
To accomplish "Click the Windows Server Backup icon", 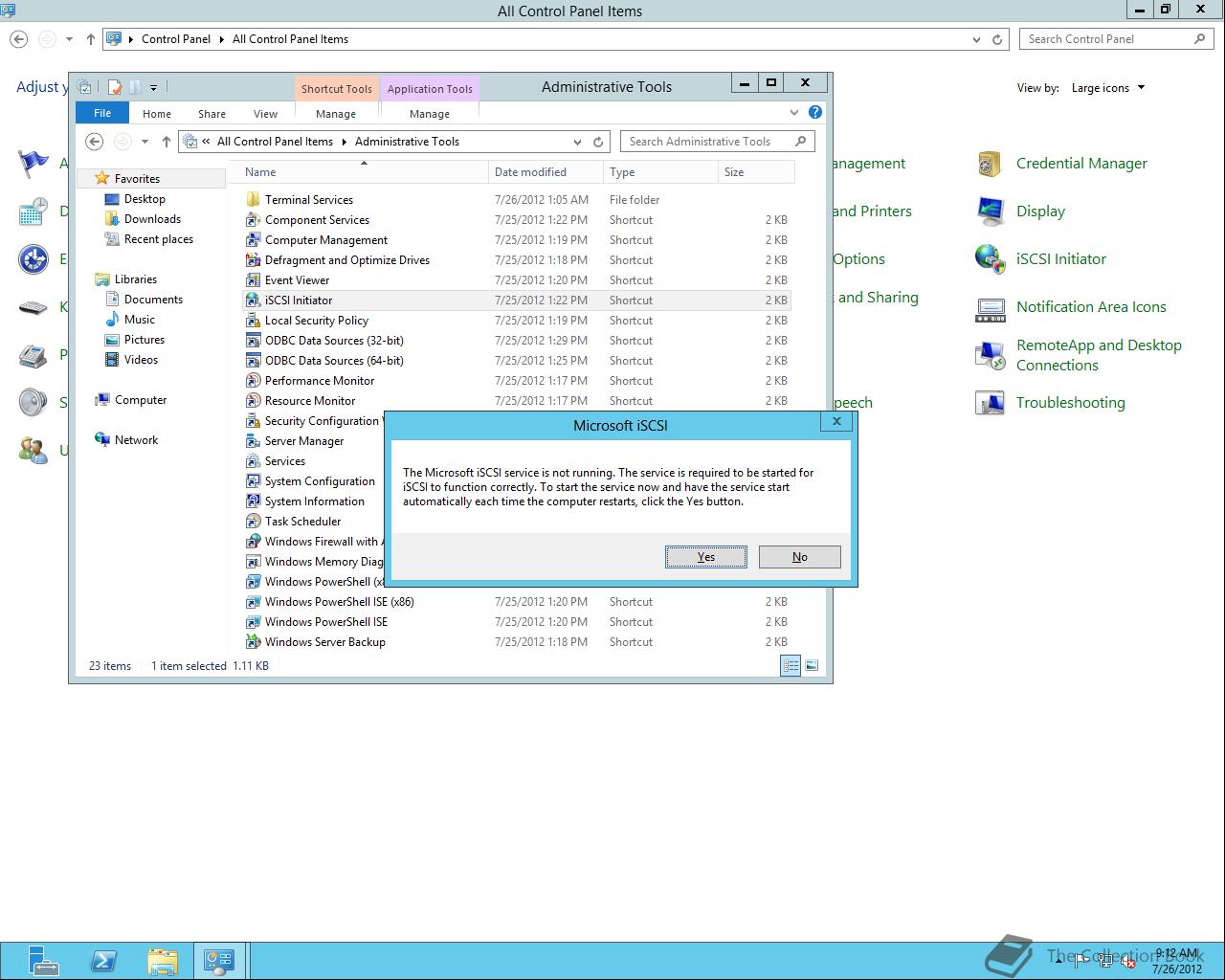I will pos(253,642).
